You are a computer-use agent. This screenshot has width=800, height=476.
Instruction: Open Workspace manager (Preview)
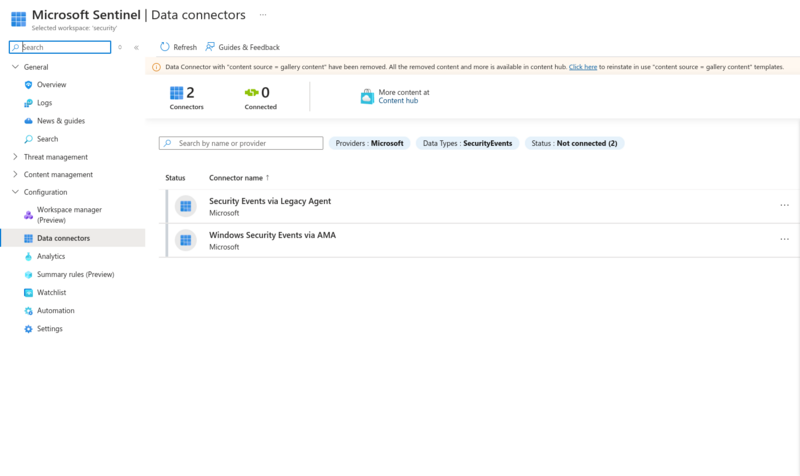click(69, 215)
